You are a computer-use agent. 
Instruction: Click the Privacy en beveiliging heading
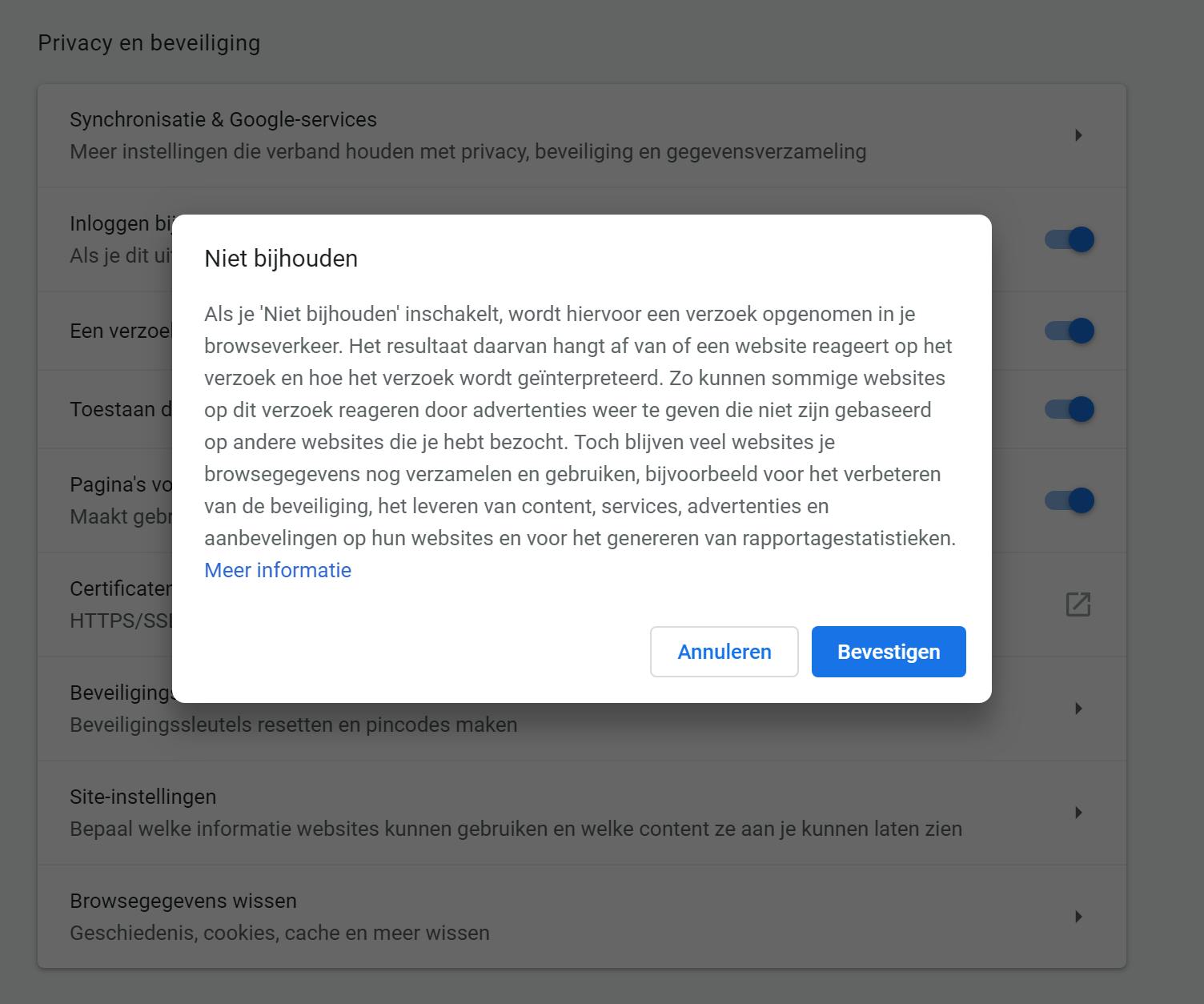pos(149,43)
